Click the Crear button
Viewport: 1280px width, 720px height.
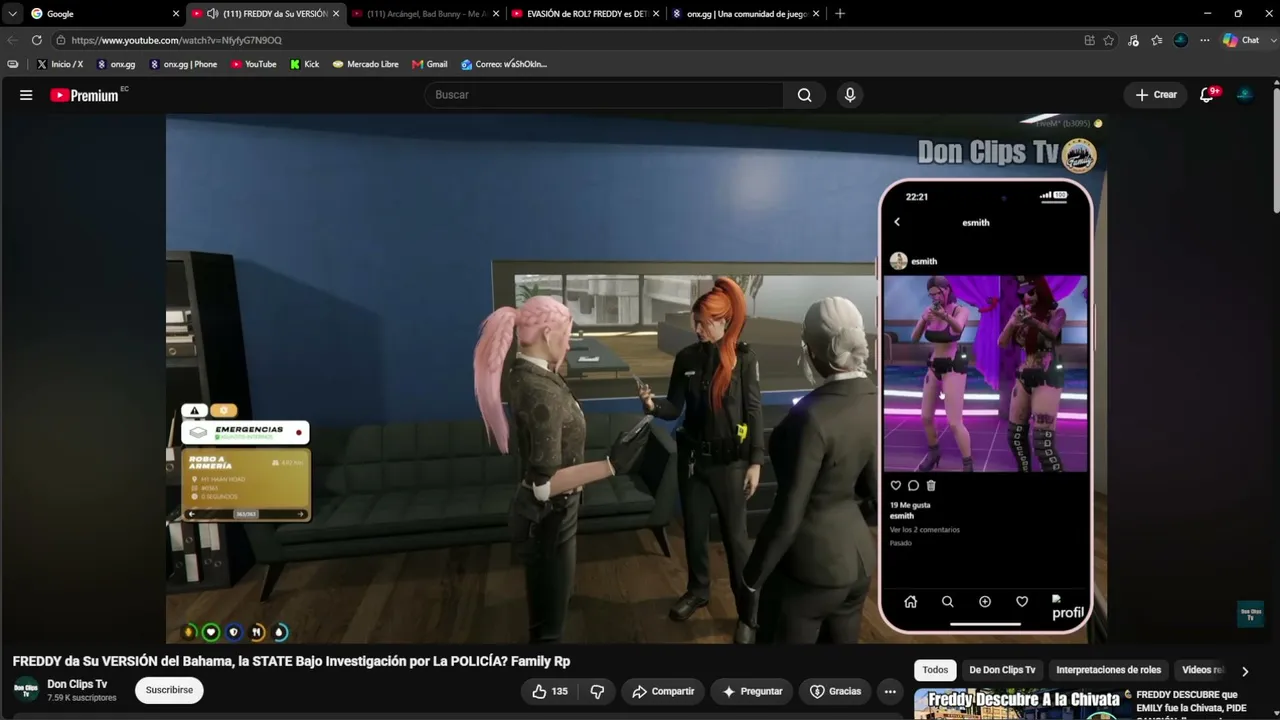[1156, 95]
